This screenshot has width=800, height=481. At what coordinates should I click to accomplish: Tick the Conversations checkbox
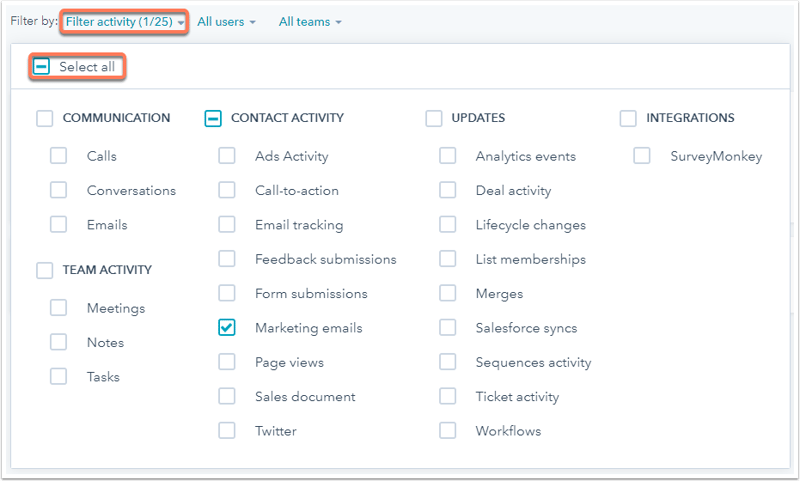point(59,190)
